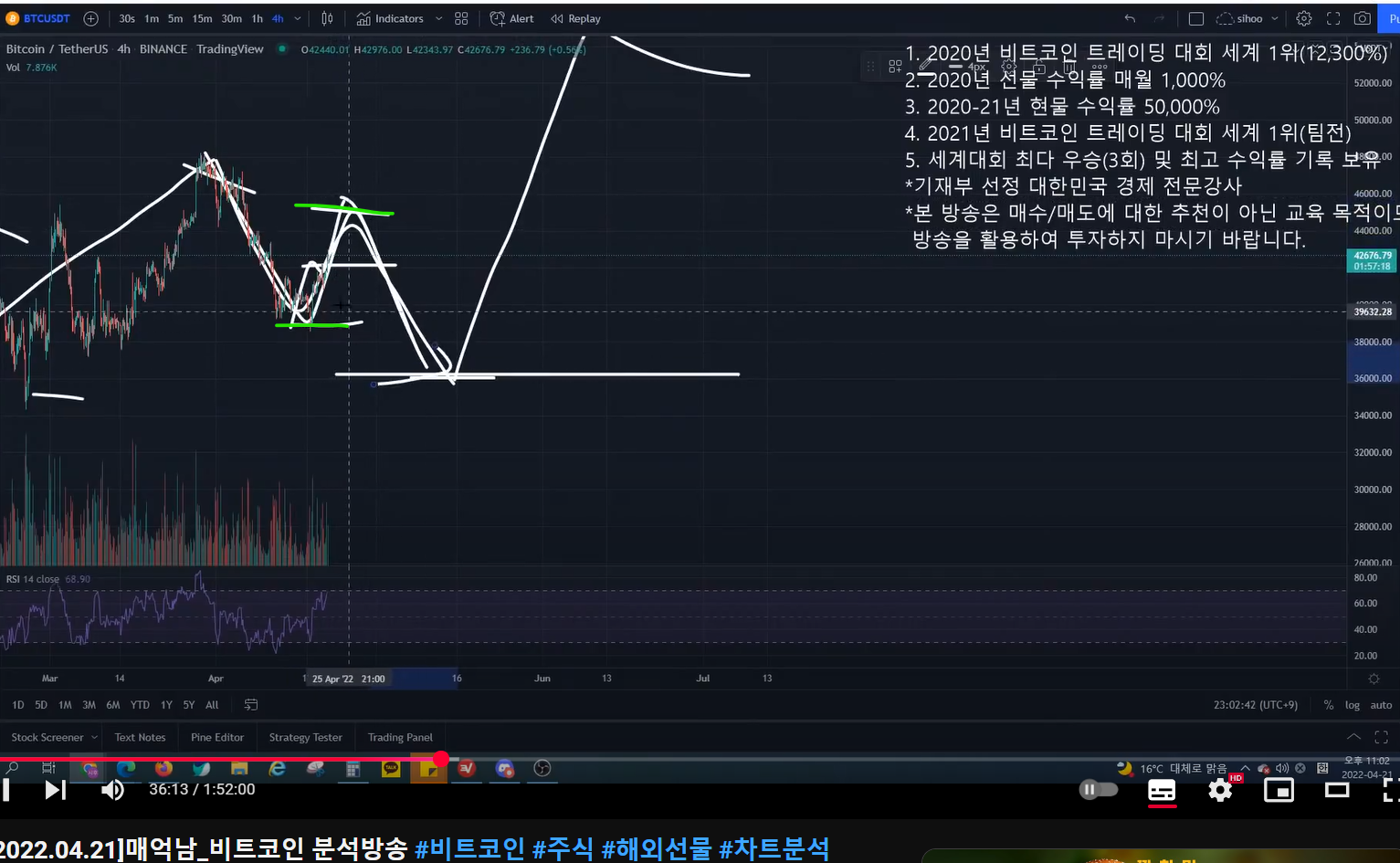Open the candlestick chart style selector
This screenshot has width=1400, height=863.
pyautogui.click(x=327, y=18)
